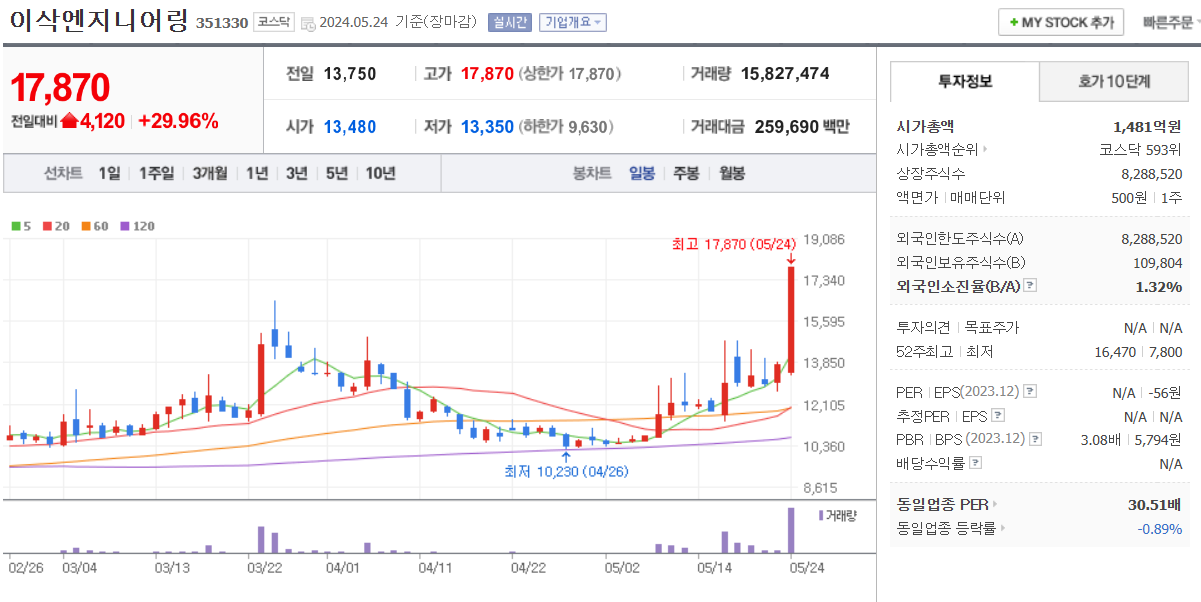Select 1일 line chart period
1201x602 pixels.
tap(109, 173)
